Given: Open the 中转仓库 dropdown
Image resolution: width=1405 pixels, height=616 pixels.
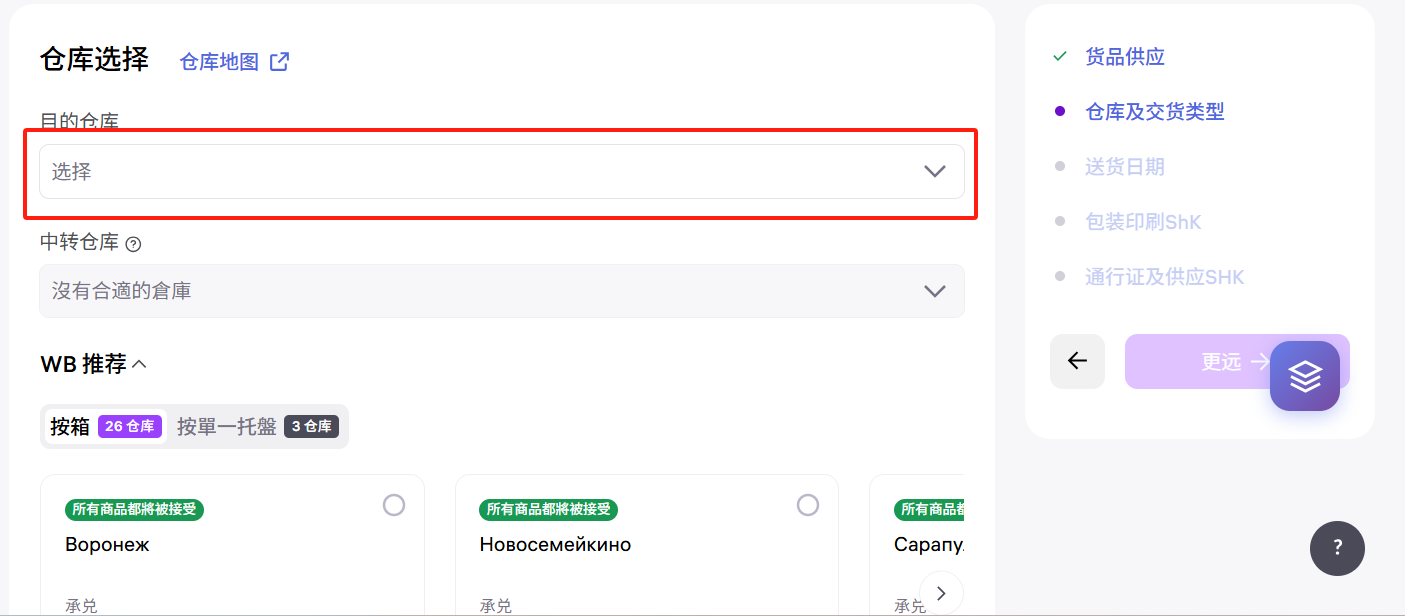Looking at the screenshot, I should 500,291.
